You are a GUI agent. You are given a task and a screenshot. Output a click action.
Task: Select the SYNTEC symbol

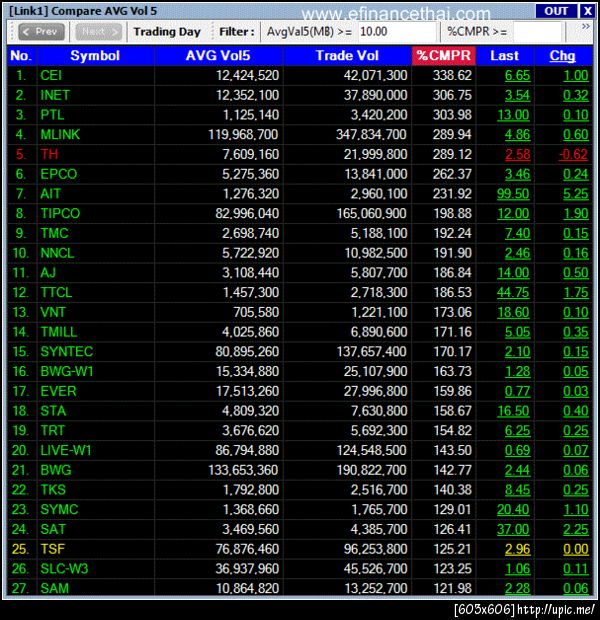click(66, 352)
